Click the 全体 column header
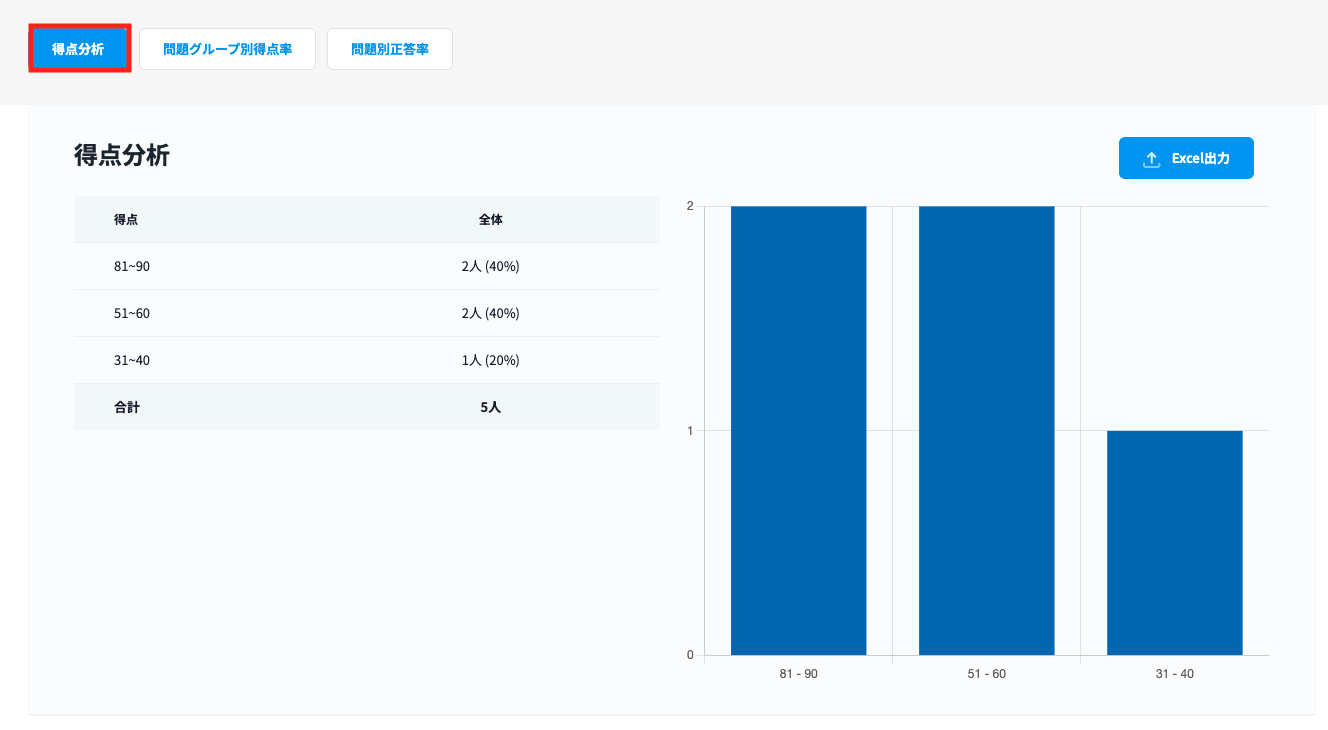The width and height of the screenshot is (1328, 730). tap(491, 219)
